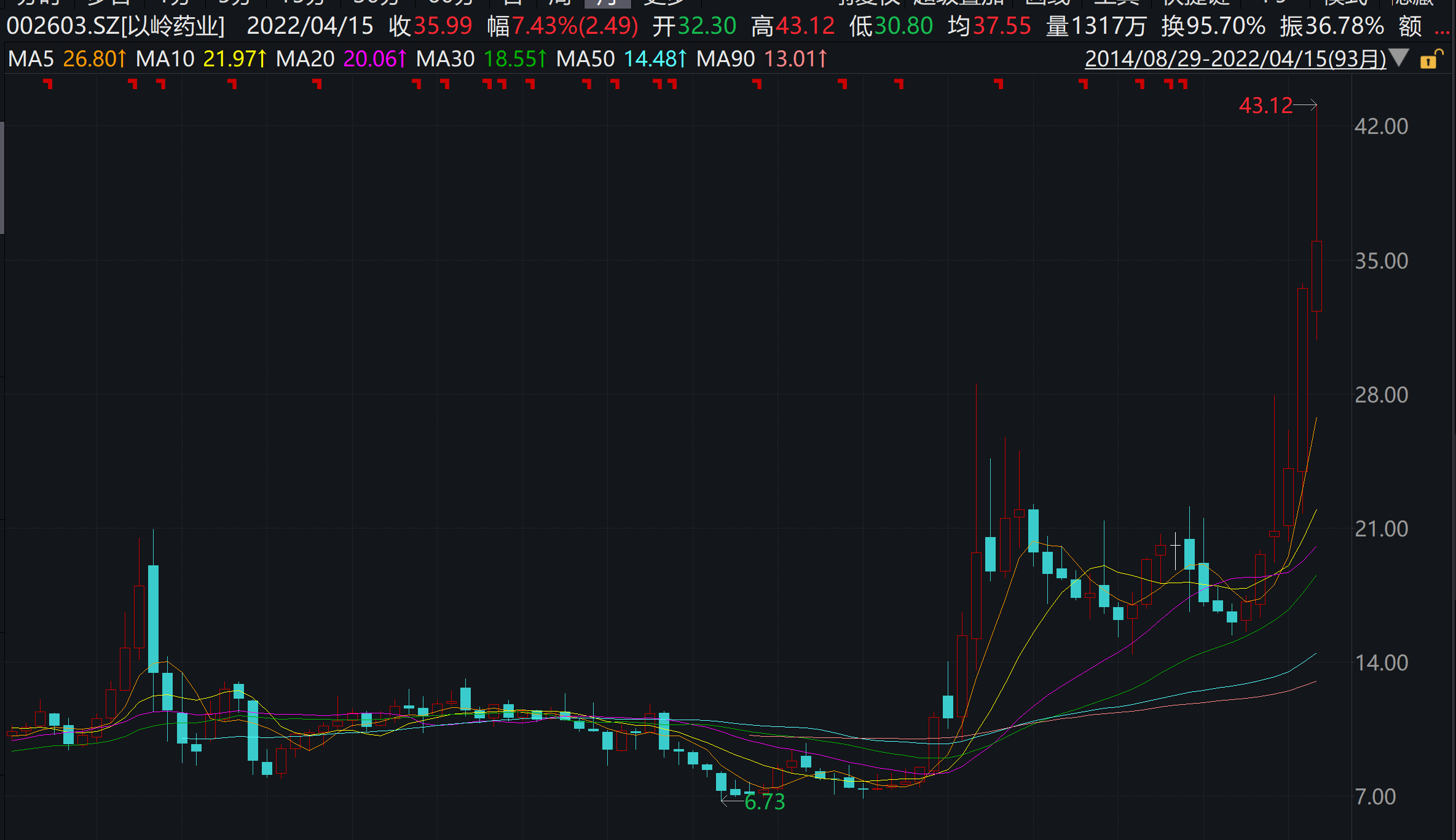Click the MA90 moving average label
Image resolution: width=1456 pixels, height=840 pixels.
tap(725, 59)
